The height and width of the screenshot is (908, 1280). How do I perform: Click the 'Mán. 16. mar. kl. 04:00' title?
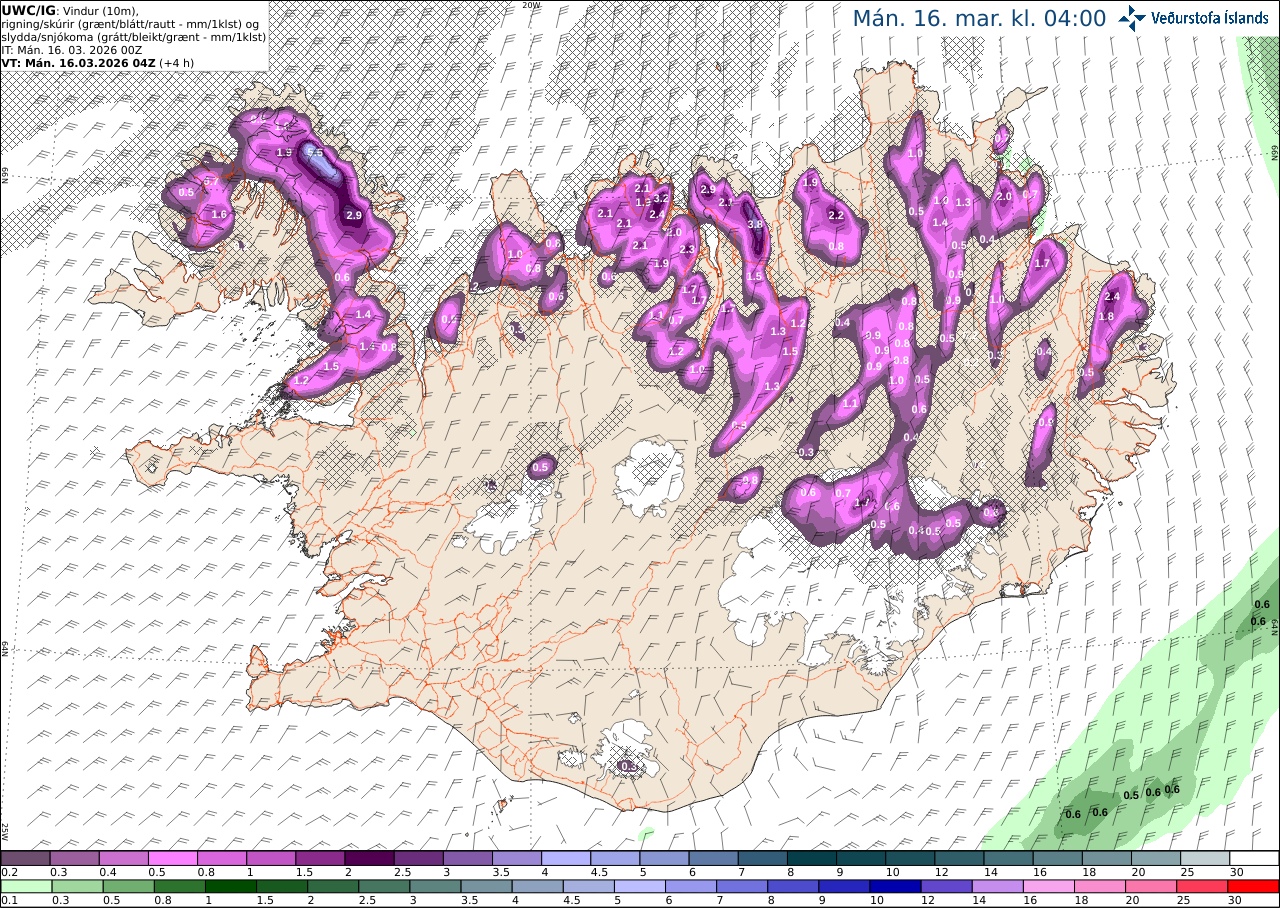(979, 18)
